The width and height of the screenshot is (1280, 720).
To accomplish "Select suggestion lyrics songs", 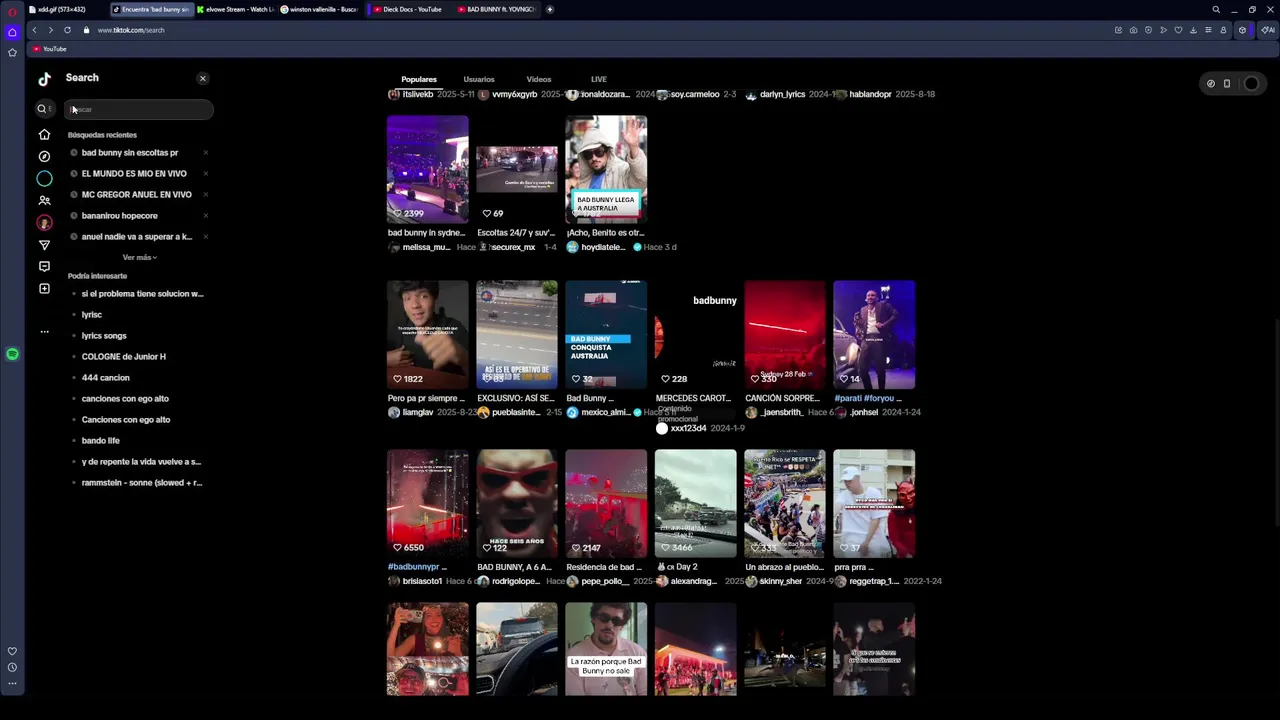I will [104, 336].
